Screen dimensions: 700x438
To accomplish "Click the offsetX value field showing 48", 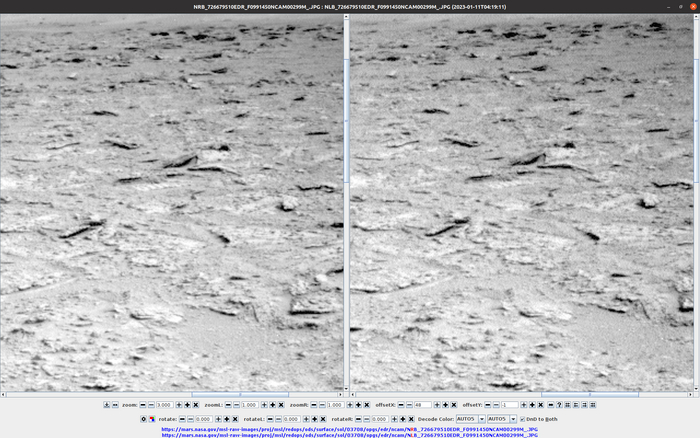I will [x=423, y=405].
